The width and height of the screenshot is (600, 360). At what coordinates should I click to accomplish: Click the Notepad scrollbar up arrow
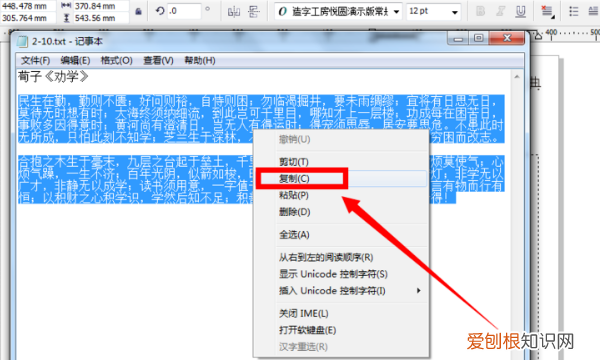pyautogui.click(x=517, y=77)
